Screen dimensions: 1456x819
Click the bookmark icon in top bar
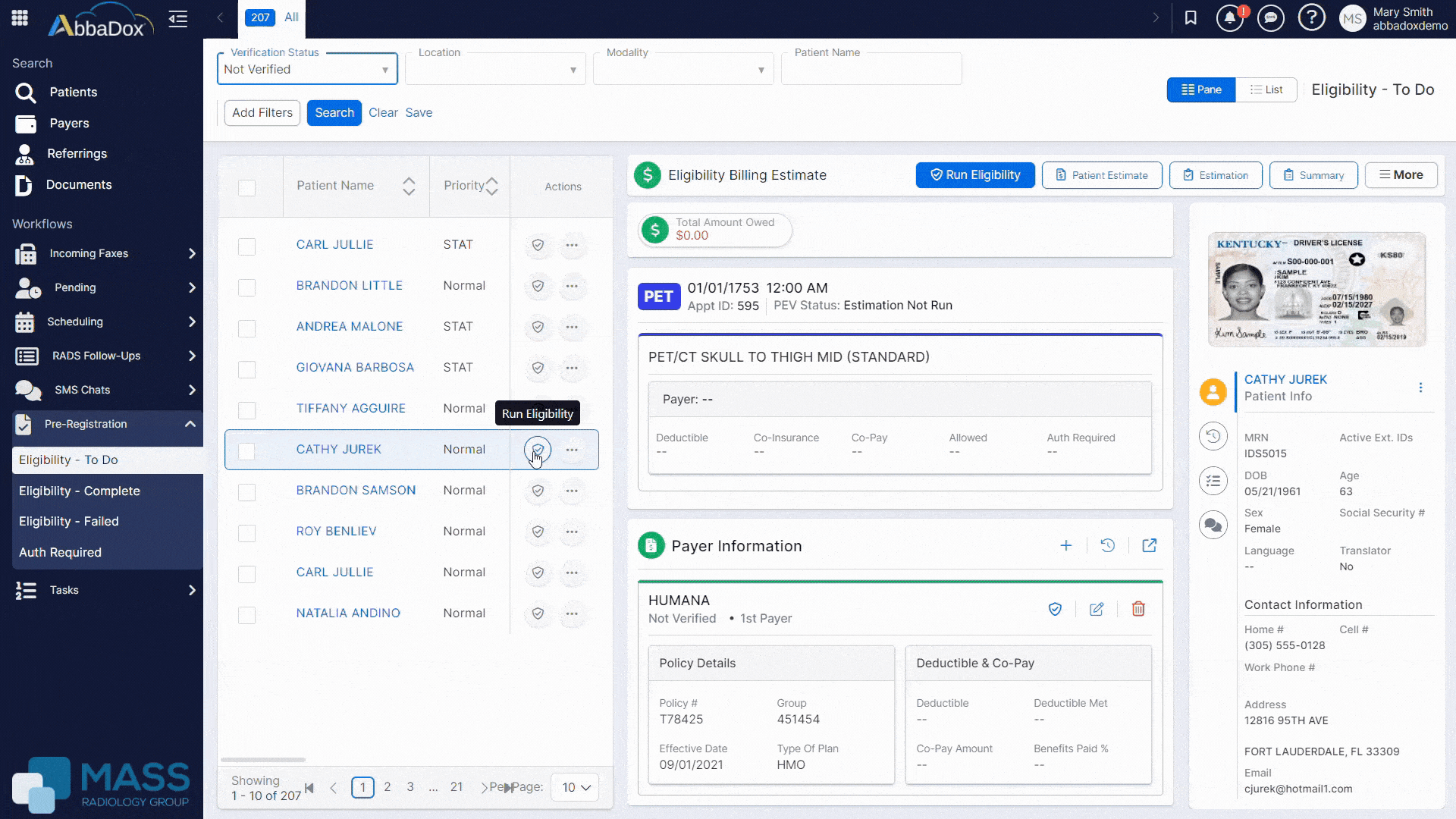[1191, 18]
